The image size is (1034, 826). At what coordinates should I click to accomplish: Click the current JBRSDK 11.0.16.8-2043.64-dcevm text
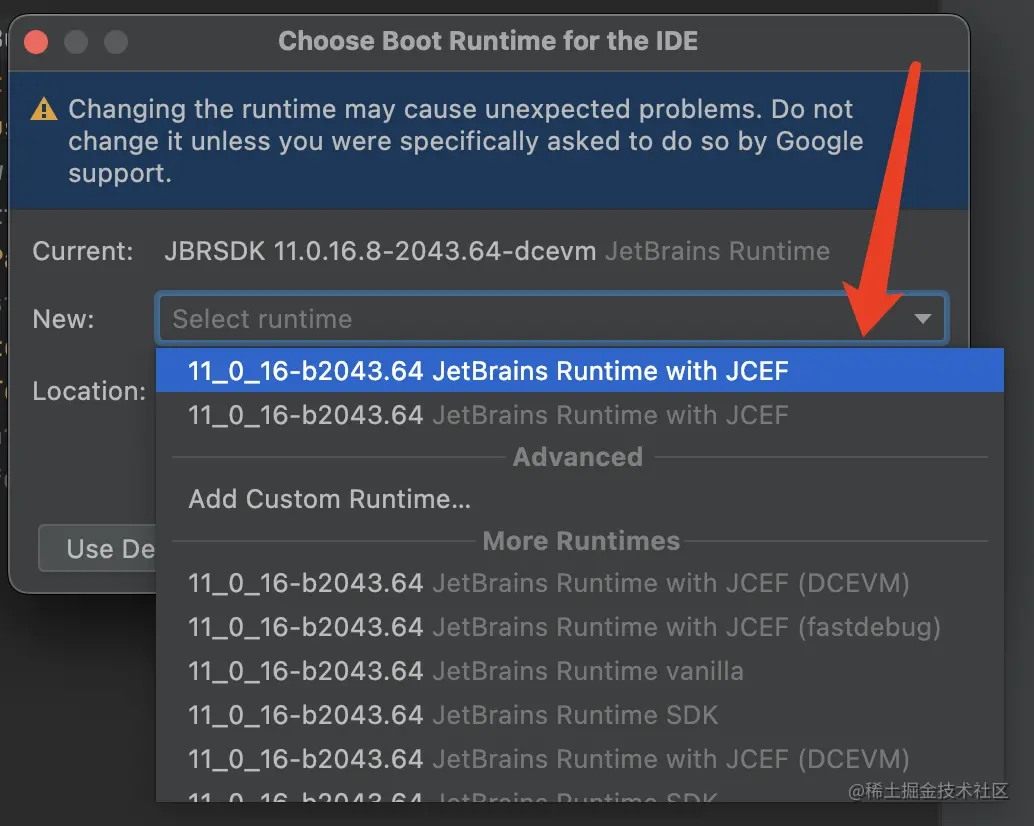pos(380,251)
